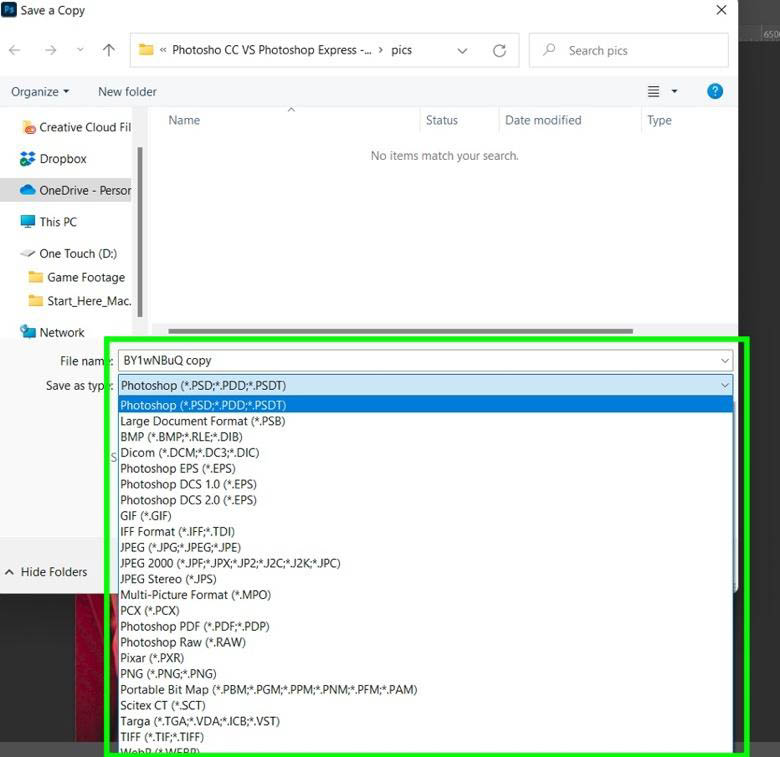
Task: Choose Scitex CT (*.SCT)
Action: tap(425, 705)
